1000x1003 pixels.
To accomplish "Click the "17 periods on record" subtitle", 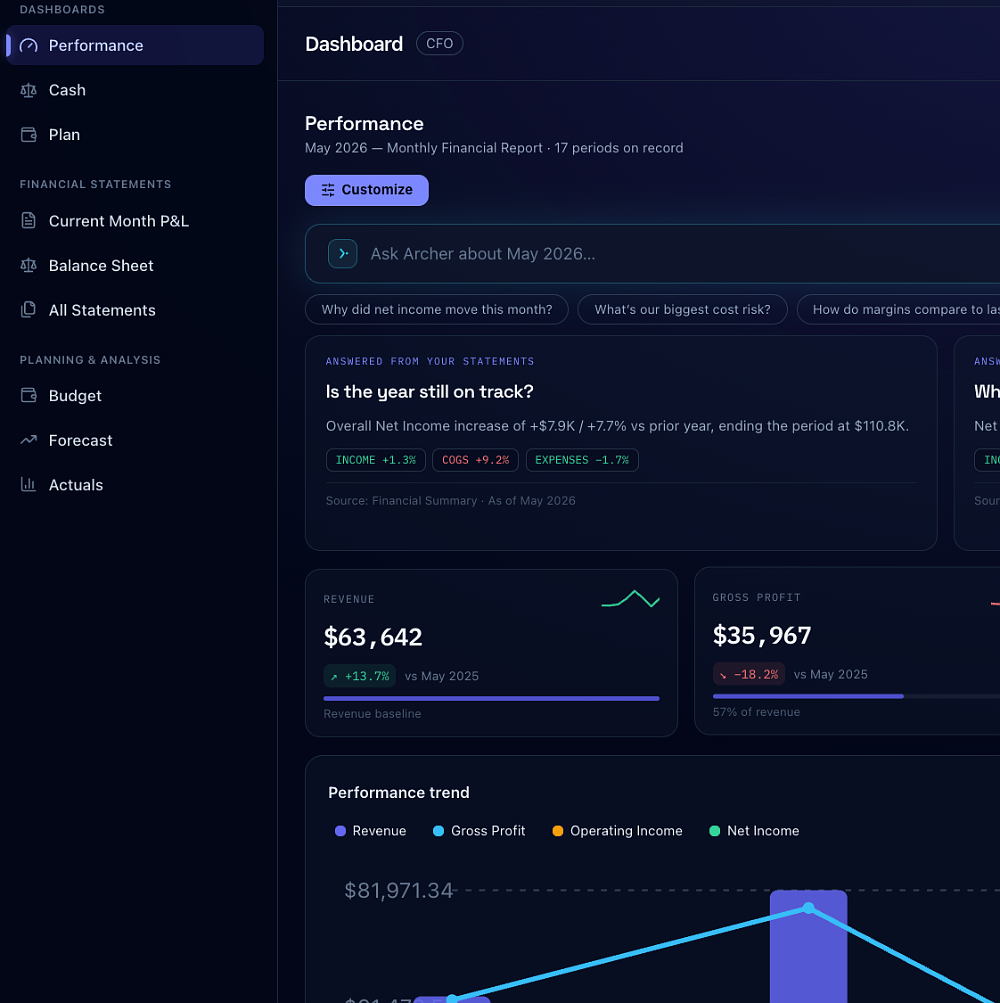I will pos(619,148).
